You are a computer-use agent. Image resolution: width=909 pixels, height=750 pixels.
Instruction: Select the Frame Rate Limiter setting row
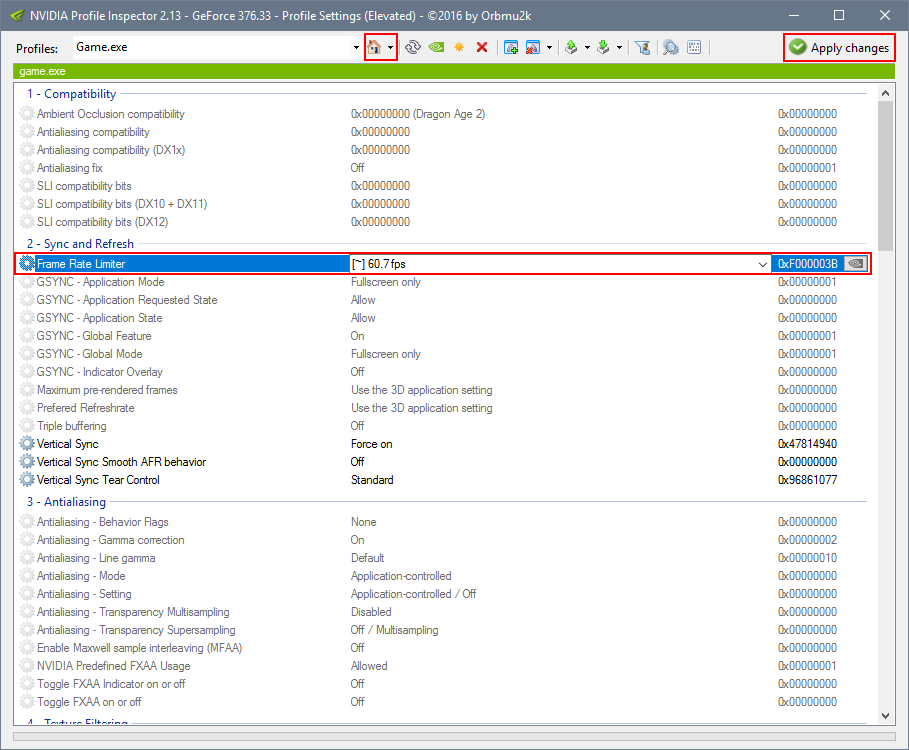tap(443, 264)
